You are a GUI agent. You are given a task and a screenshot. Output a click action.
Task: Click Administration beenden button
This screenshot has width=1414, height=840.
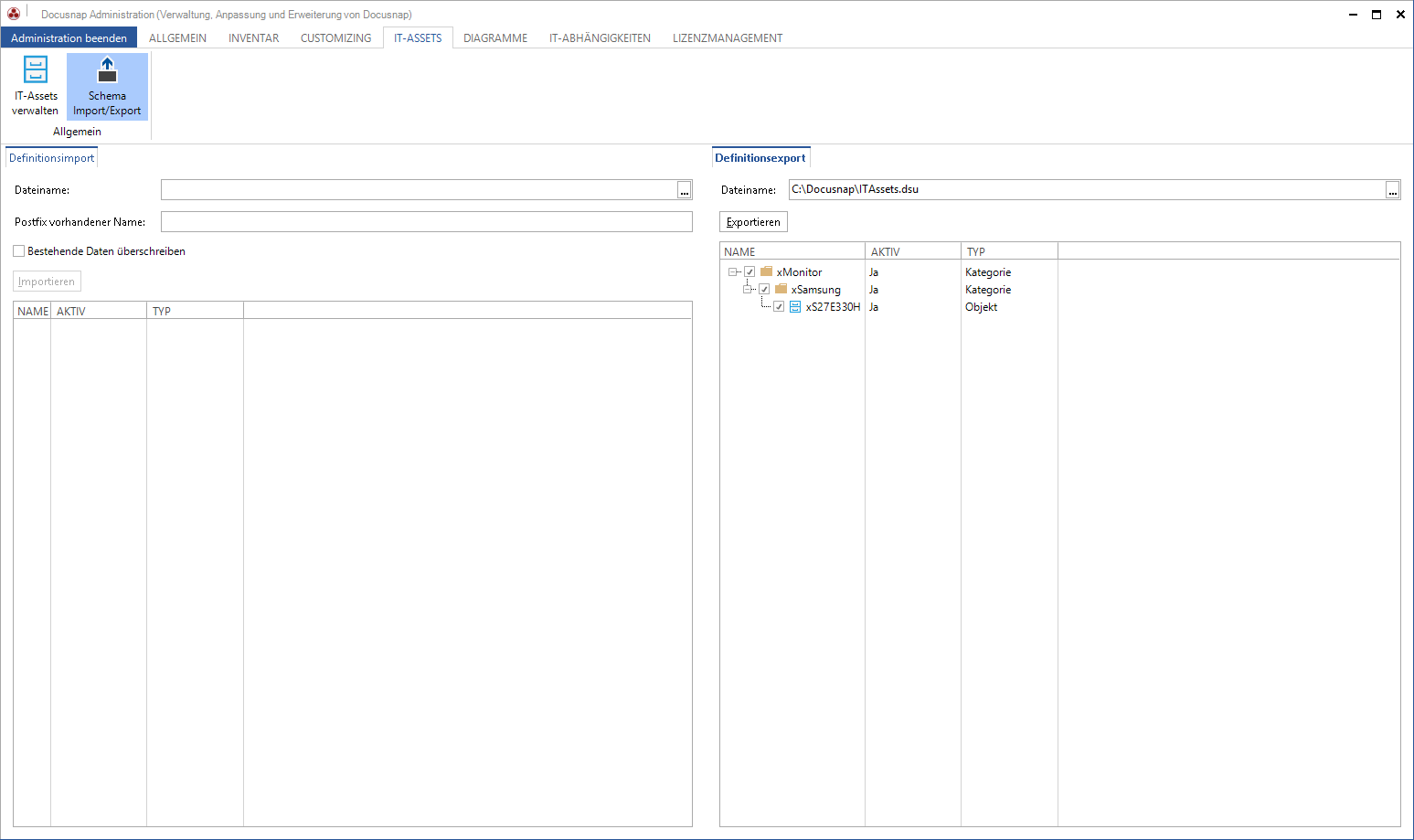tap(69, 37)
